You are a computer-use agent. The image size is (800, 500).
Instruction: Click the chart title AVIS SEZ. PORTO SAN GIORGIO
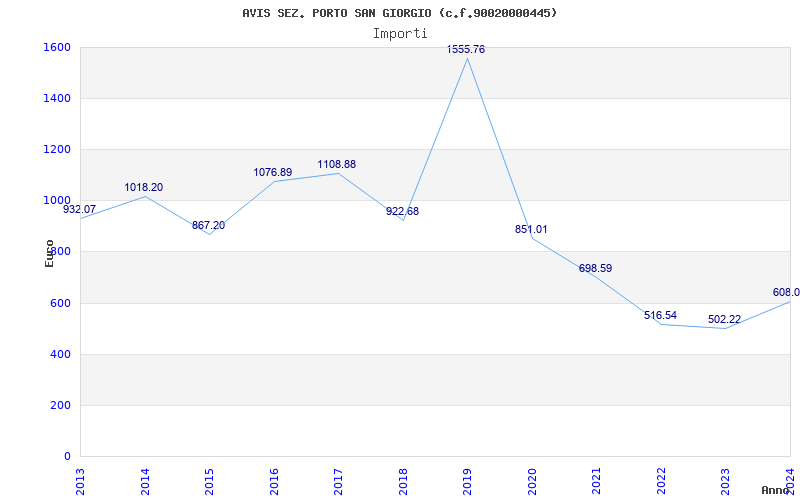(399, 13)
